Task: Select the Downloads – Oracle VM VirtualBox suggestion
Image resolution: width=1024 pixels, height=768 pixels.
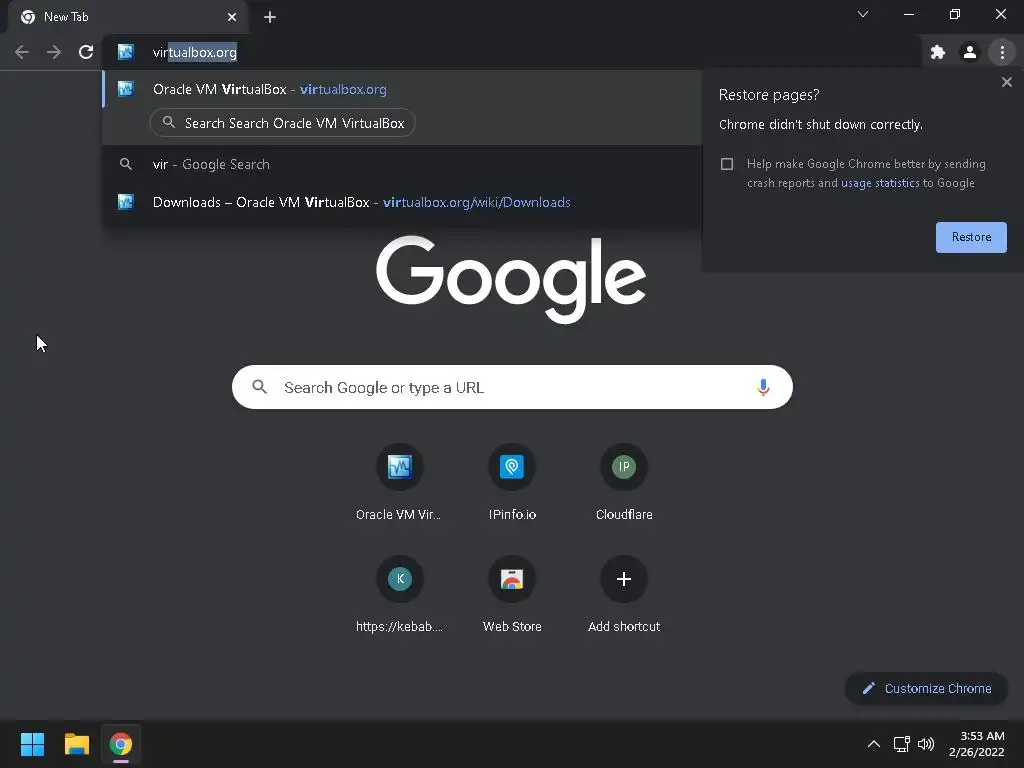Action: coord(402,202)
